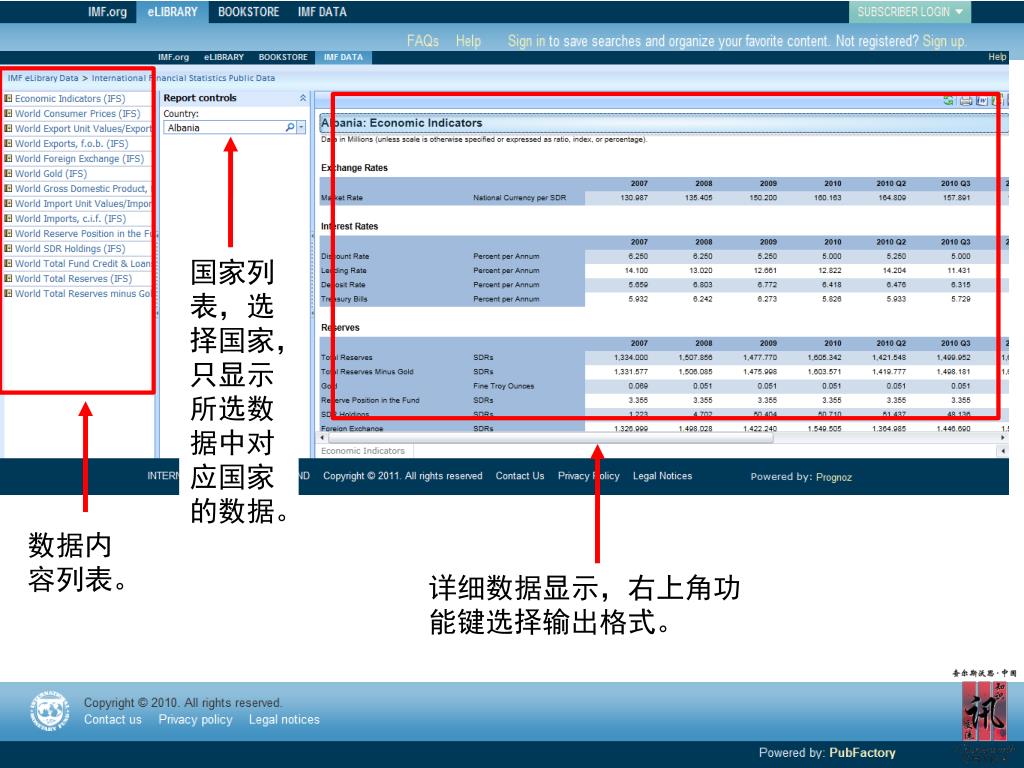Open World Total Reserves (IFS) report
This screenshot has width=1024, height=768.
(x=73, y=279)
